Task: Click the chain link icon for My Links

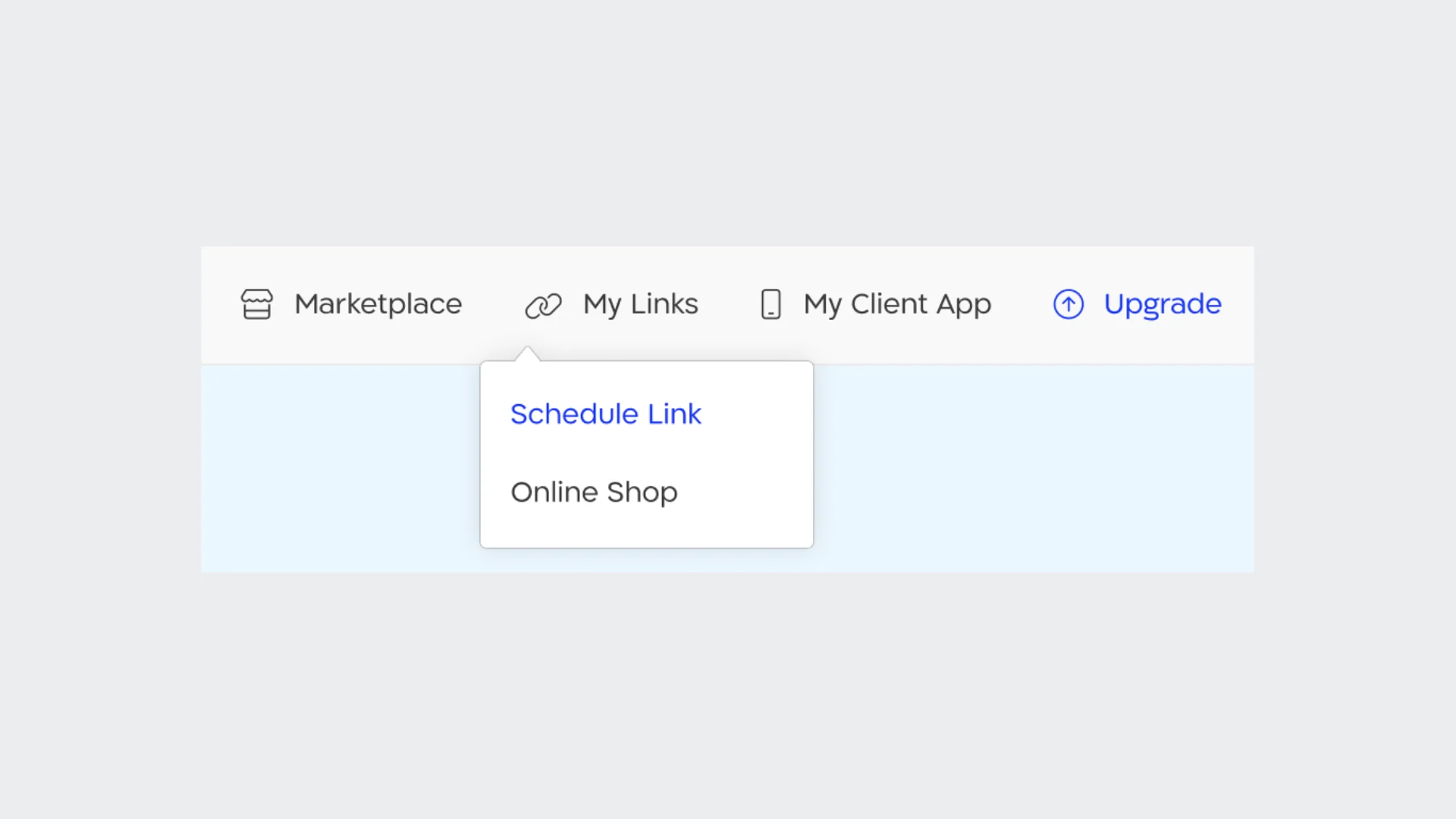Action: coord(543,306)
